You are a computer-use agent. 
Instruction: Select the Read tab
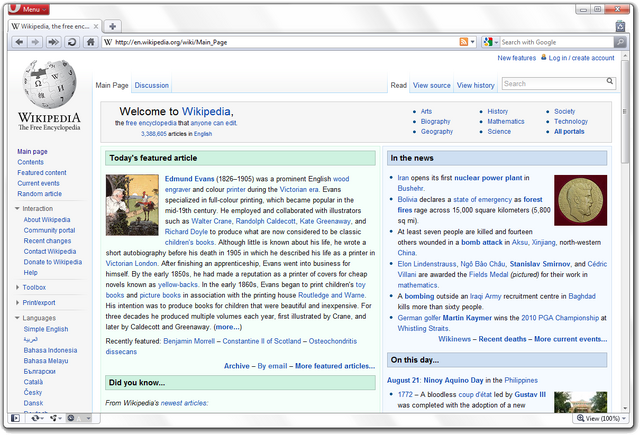398,85
